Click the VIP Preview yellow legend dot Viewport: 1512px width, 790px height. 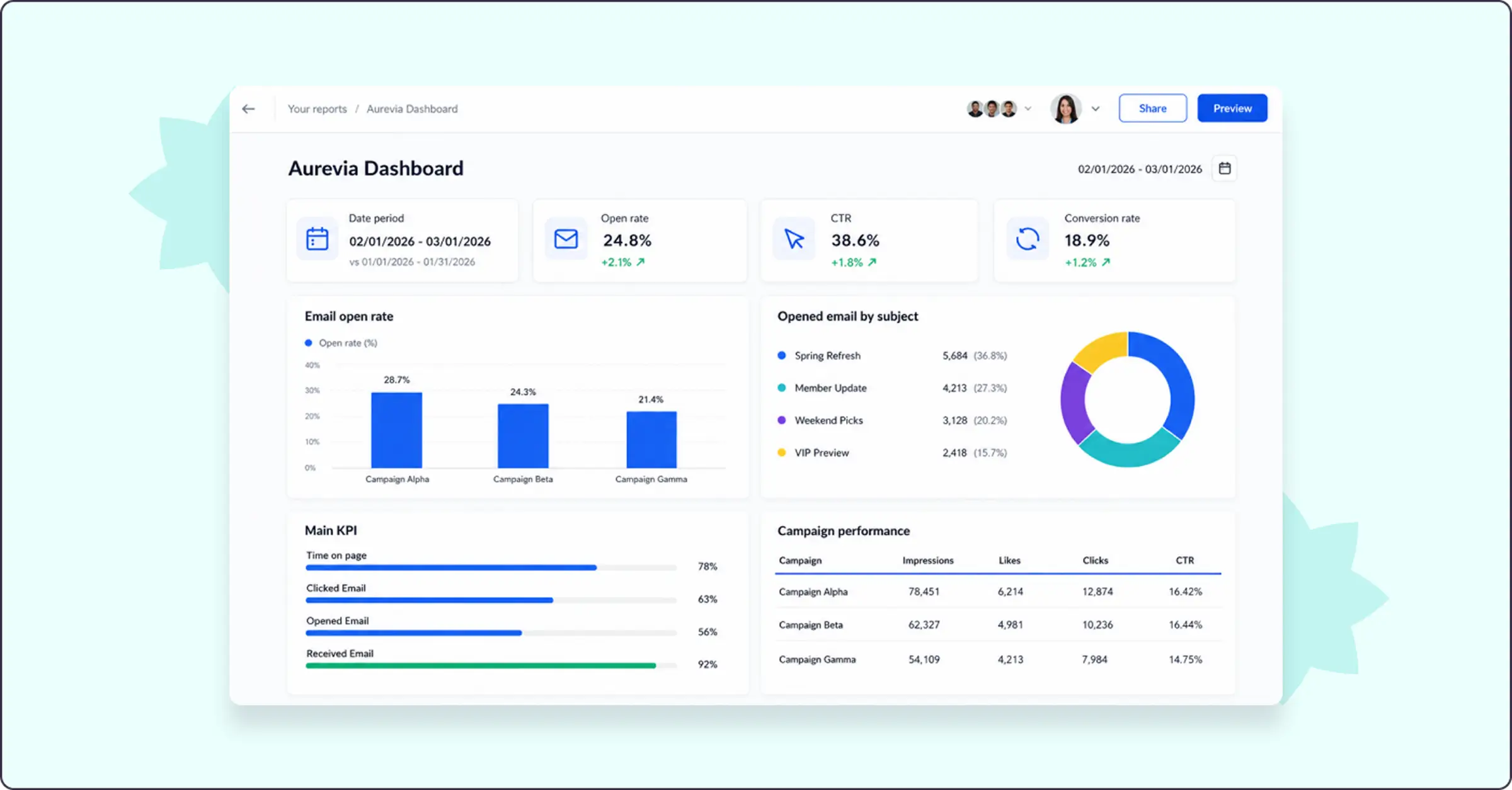tap(782, 452)
